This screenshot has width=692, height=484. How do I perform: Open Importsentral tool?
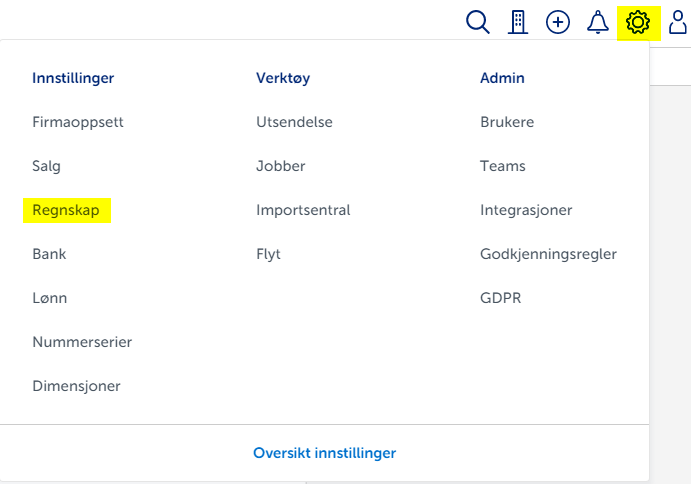coord(303,210)
